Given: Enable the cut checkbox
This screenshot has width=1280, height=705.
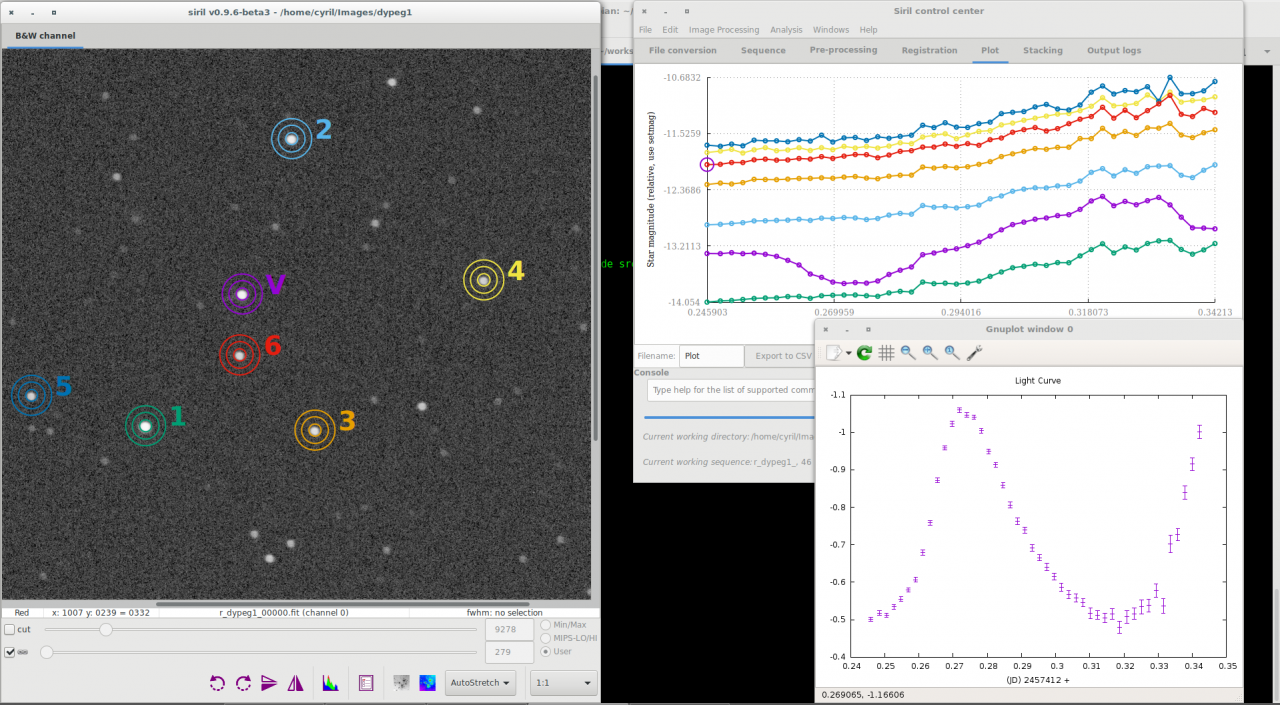Looking at the screenshot, I should tap(10, 630).
